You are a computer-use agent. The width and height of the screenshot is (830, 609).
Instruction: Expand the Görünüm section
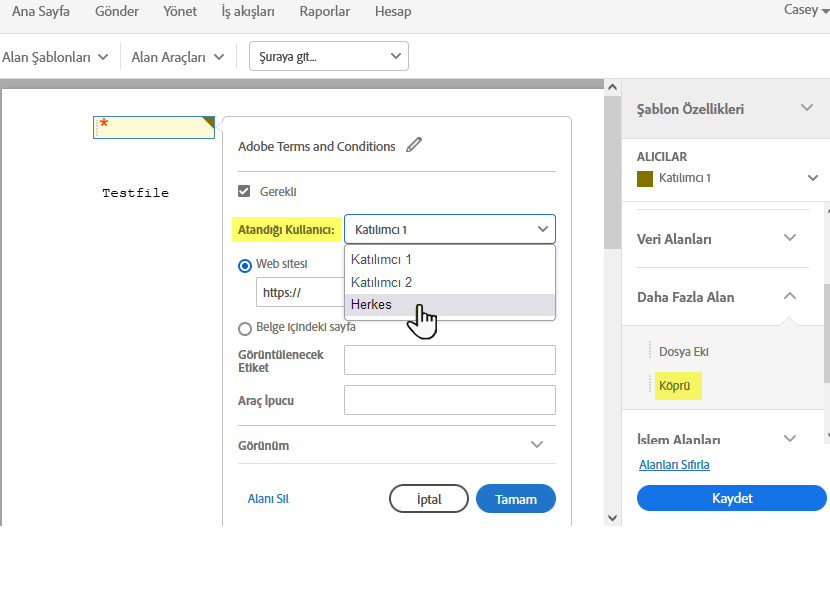click(x=537, y=445)
